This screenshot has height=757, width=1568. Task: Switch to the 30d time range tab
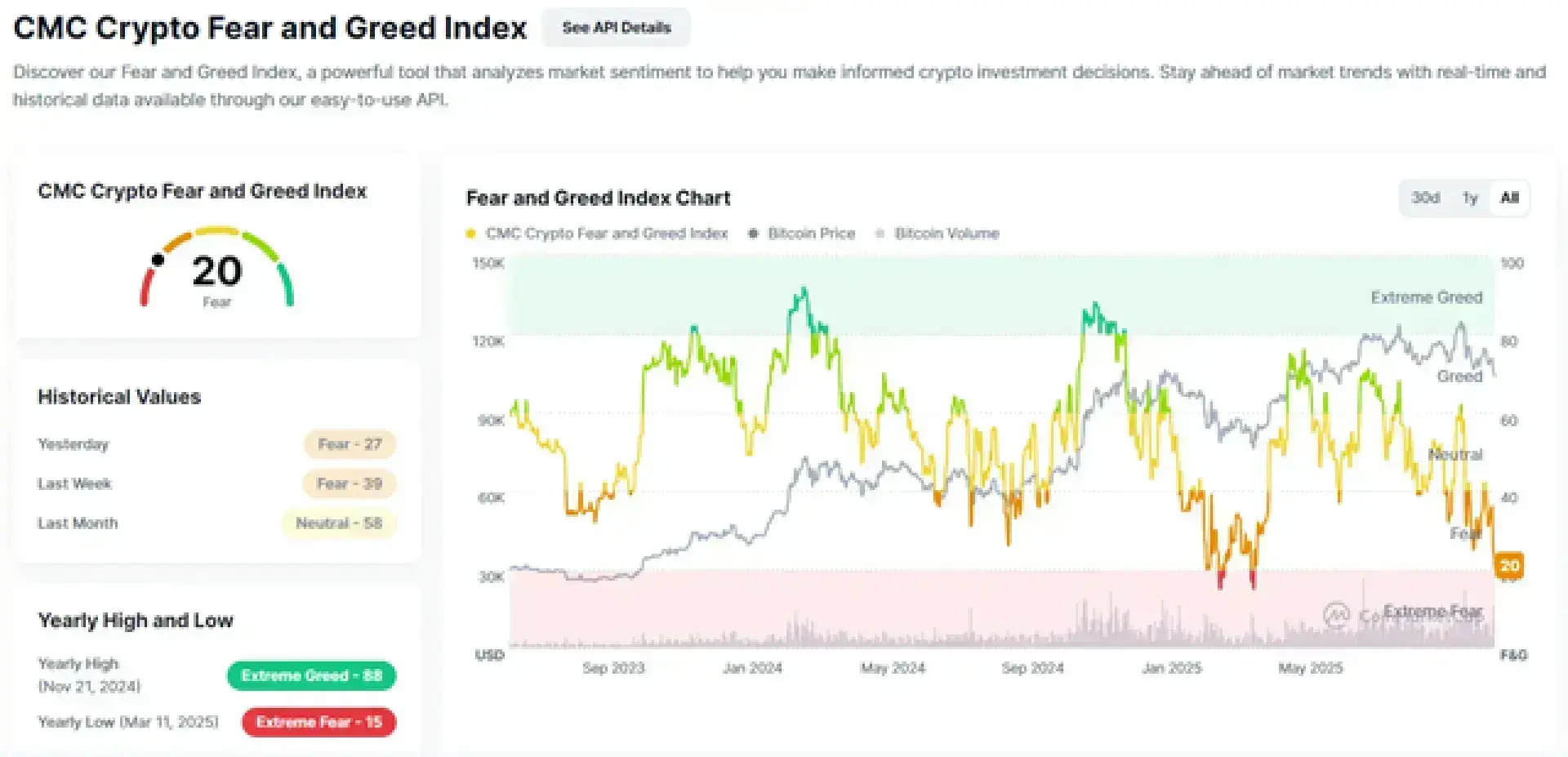pyautogui.click(x=1426, y=198)
